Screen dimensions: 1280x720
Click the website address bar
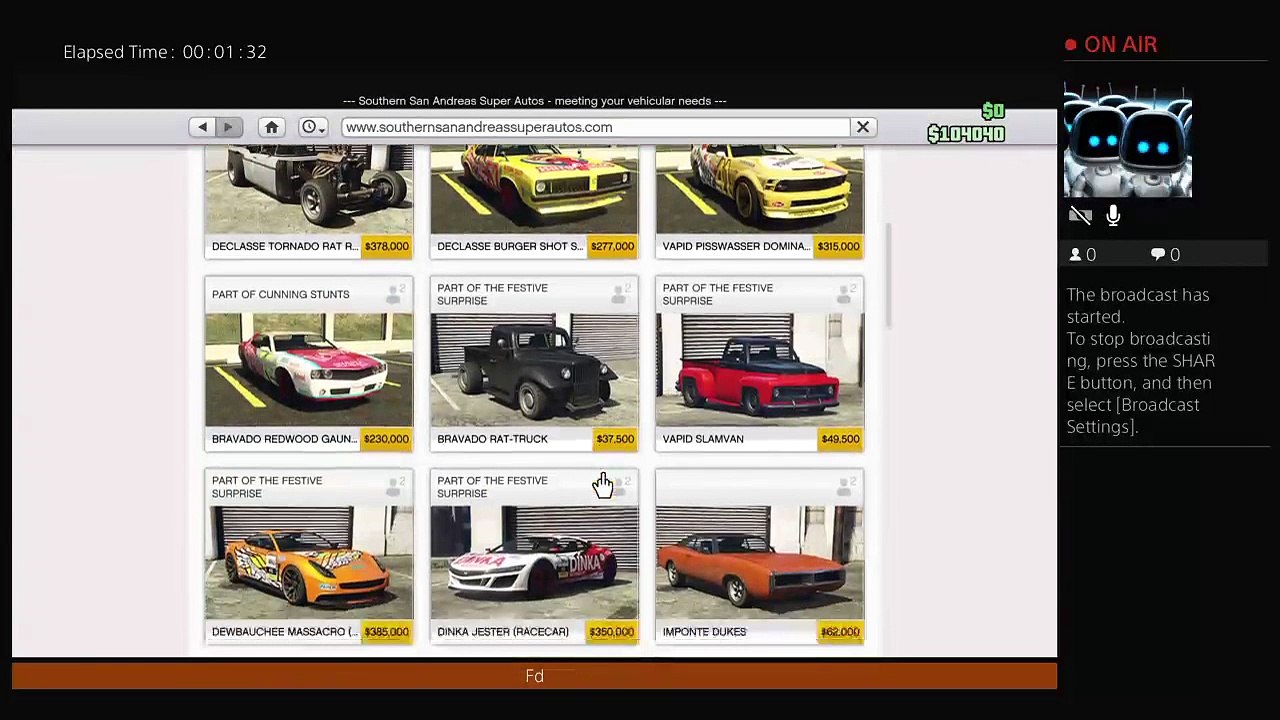click(x=595, y=127)
